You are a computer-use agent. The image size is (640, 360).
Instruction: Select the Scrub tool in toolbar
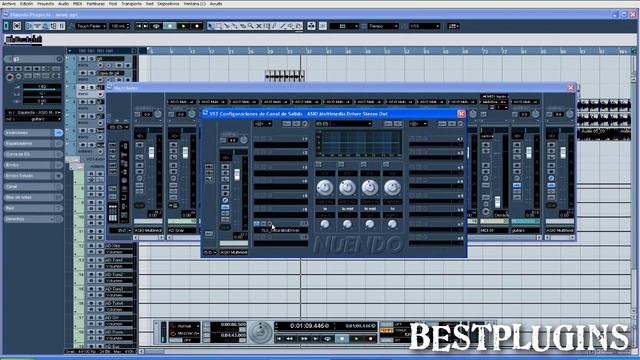coord(298,26)
